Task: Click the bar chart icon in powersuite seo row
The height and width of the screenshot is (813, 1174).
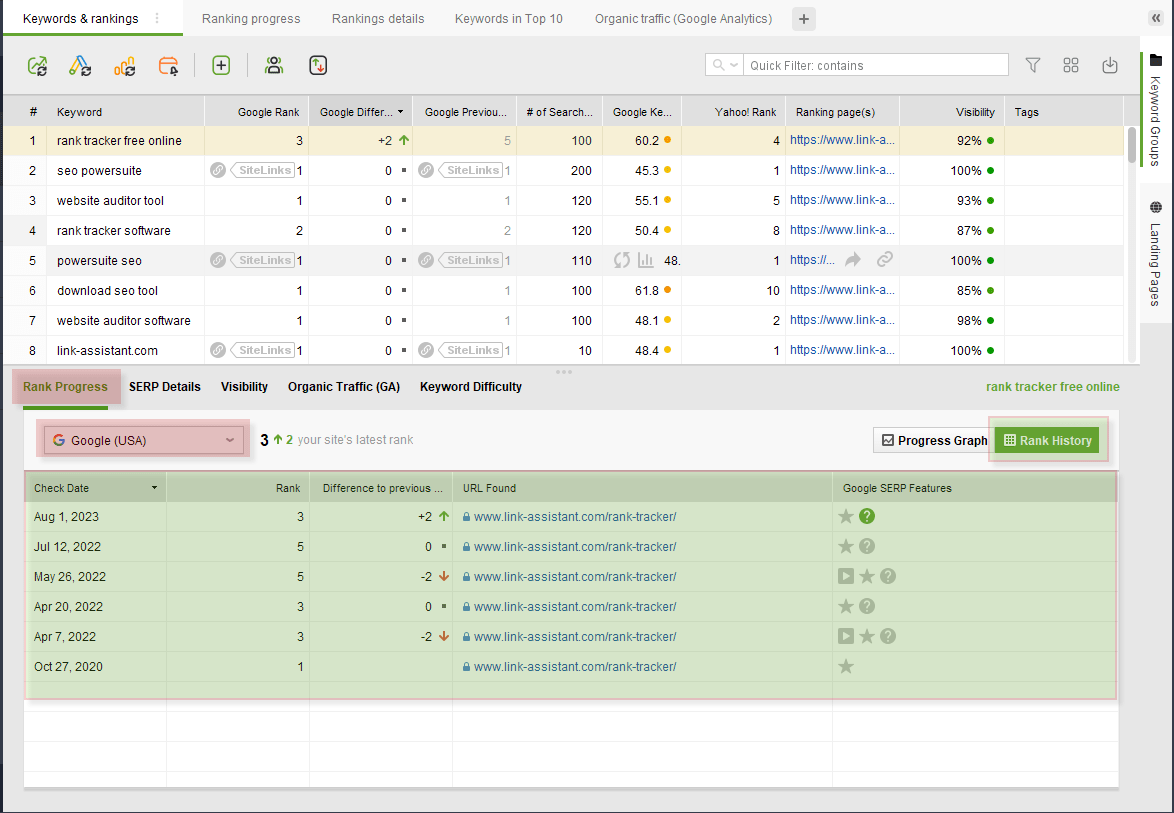Action: 645,260
